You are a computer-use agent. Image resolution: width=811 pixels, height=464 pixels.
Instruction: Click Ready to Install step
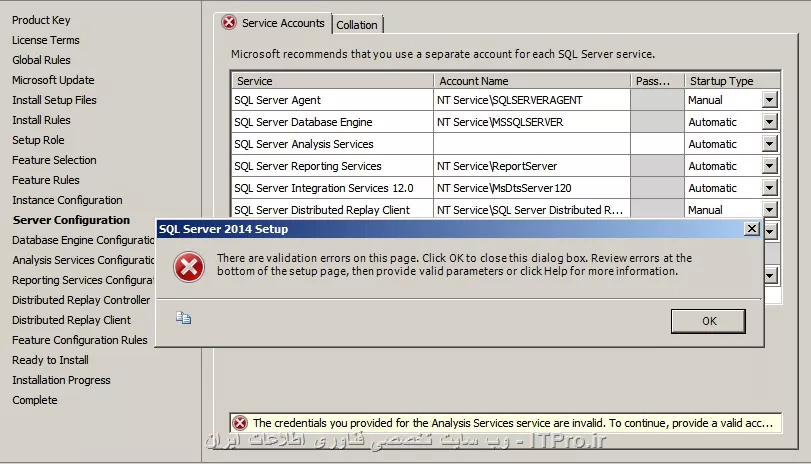click(50, 360)
